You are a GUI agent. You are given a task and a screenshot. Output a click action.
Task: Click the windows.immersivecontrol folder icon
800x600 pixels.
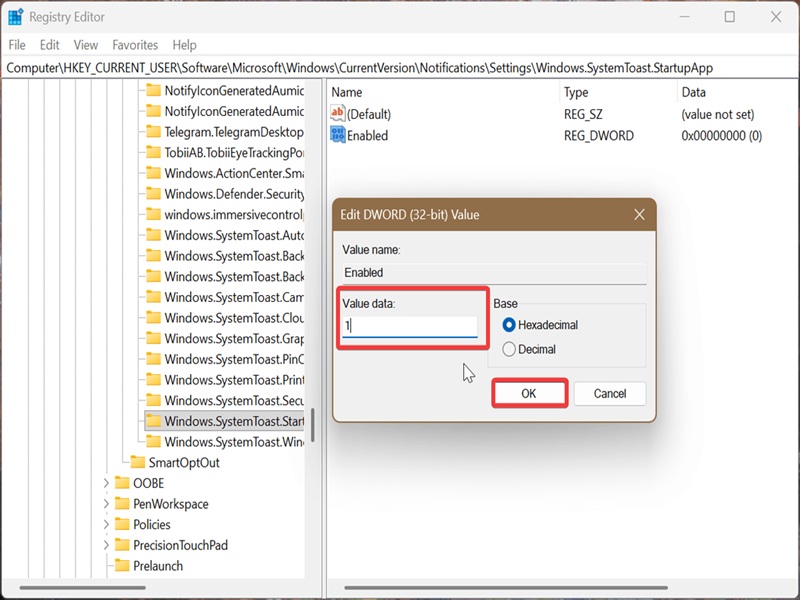(153, 214)
